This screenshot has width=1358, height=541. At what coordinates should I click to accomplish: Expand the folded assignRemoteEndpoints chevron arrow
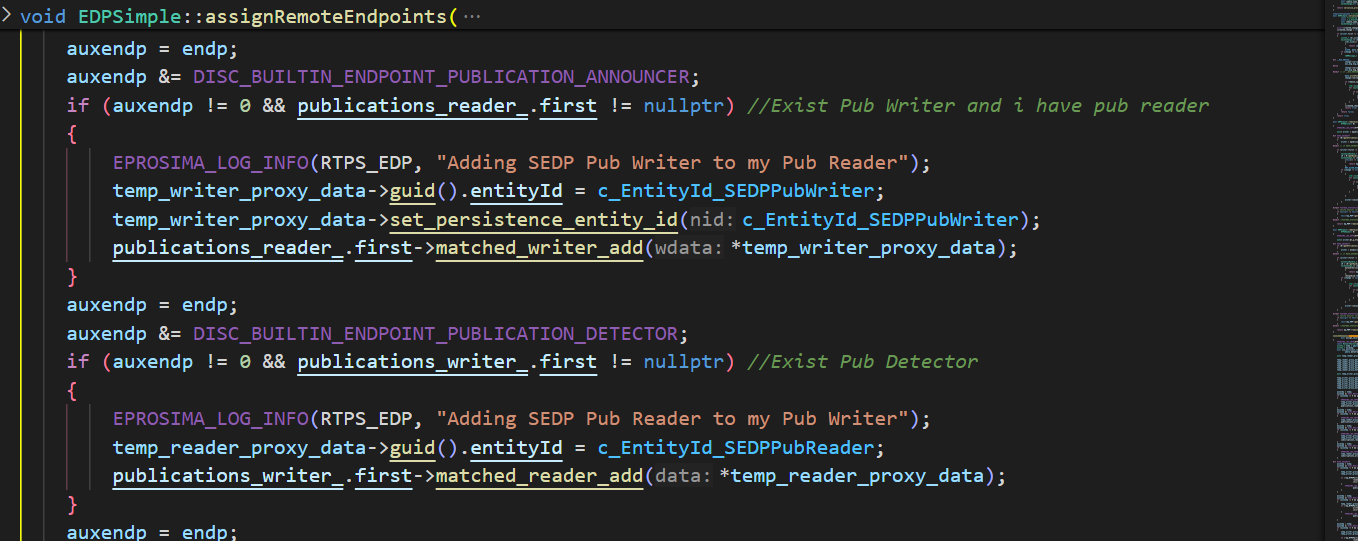pos(7,17)
